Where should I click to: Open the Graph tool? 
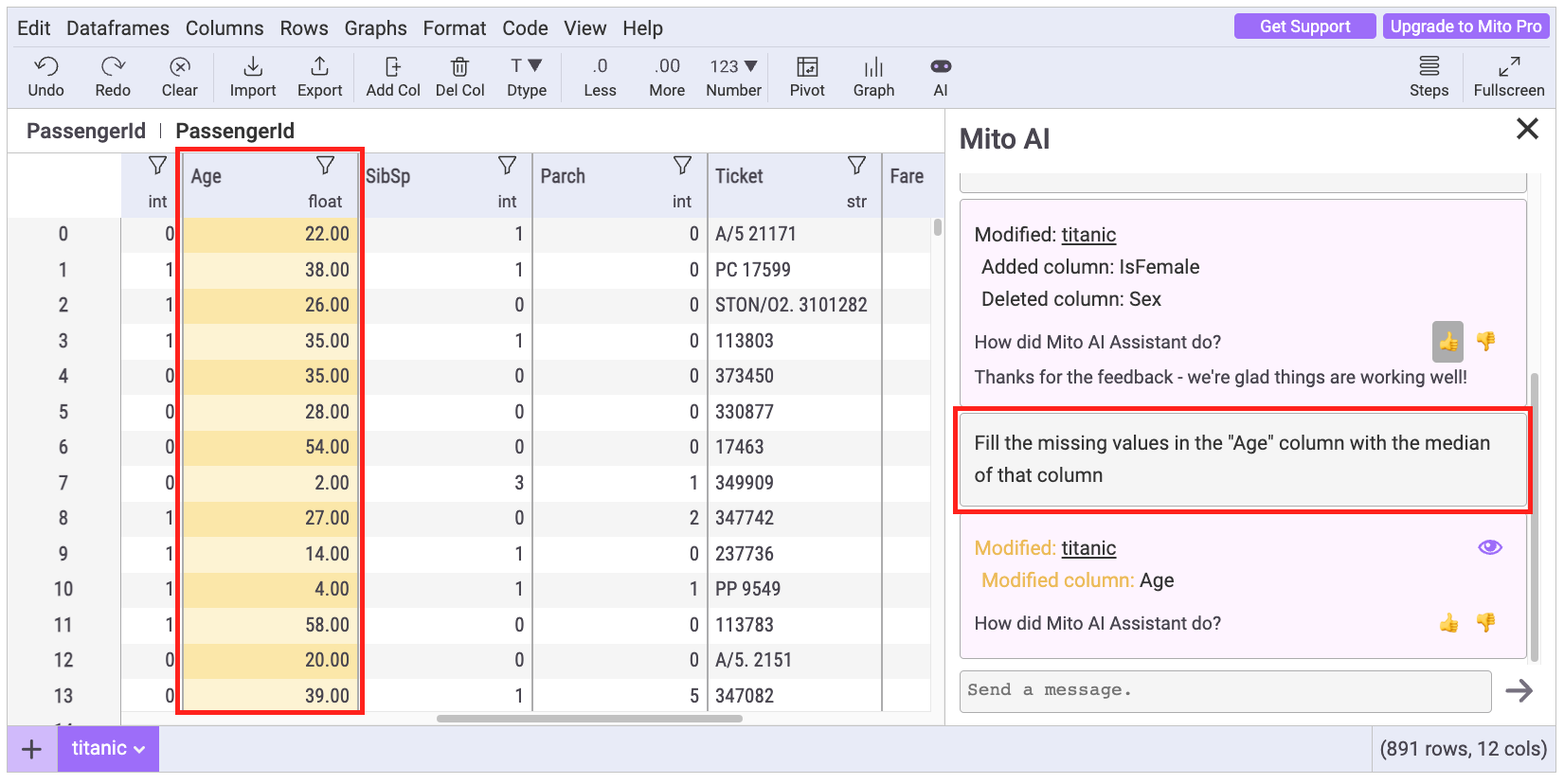pyautogui.click(x=873, y=67)
